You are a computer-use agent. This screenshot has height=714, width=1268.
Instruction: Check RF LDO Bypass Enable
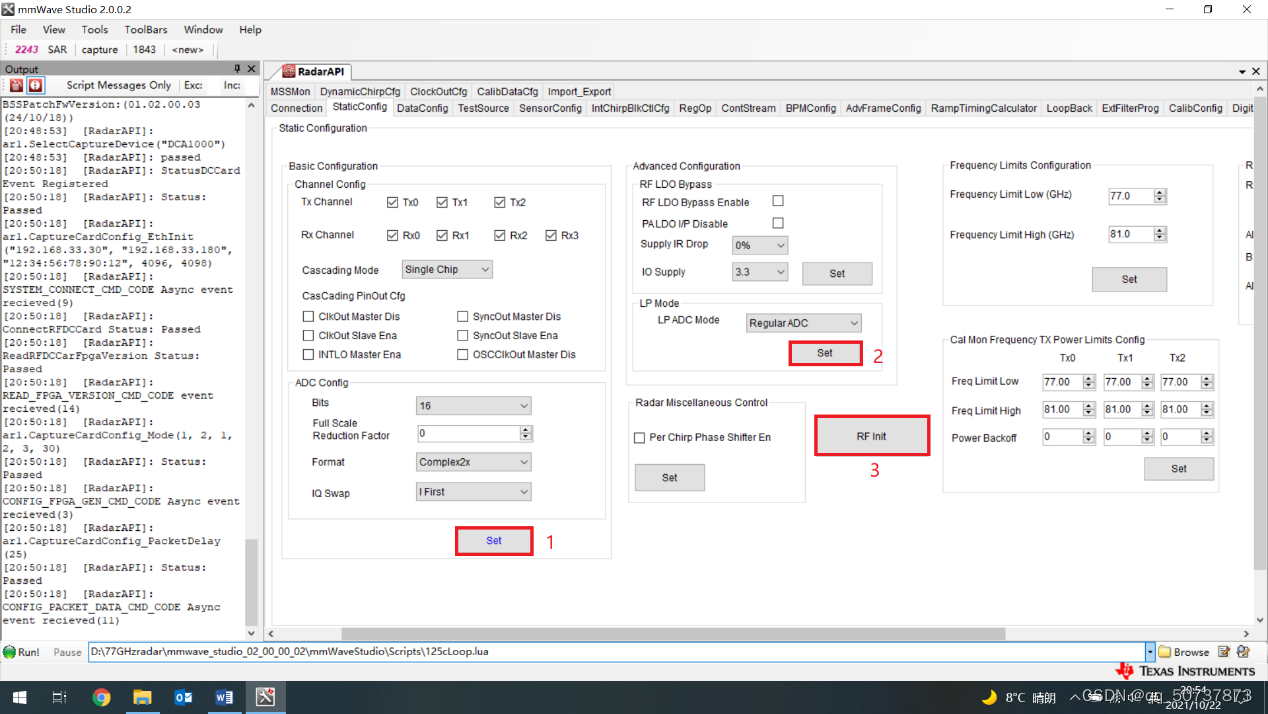tap(778, 202)
